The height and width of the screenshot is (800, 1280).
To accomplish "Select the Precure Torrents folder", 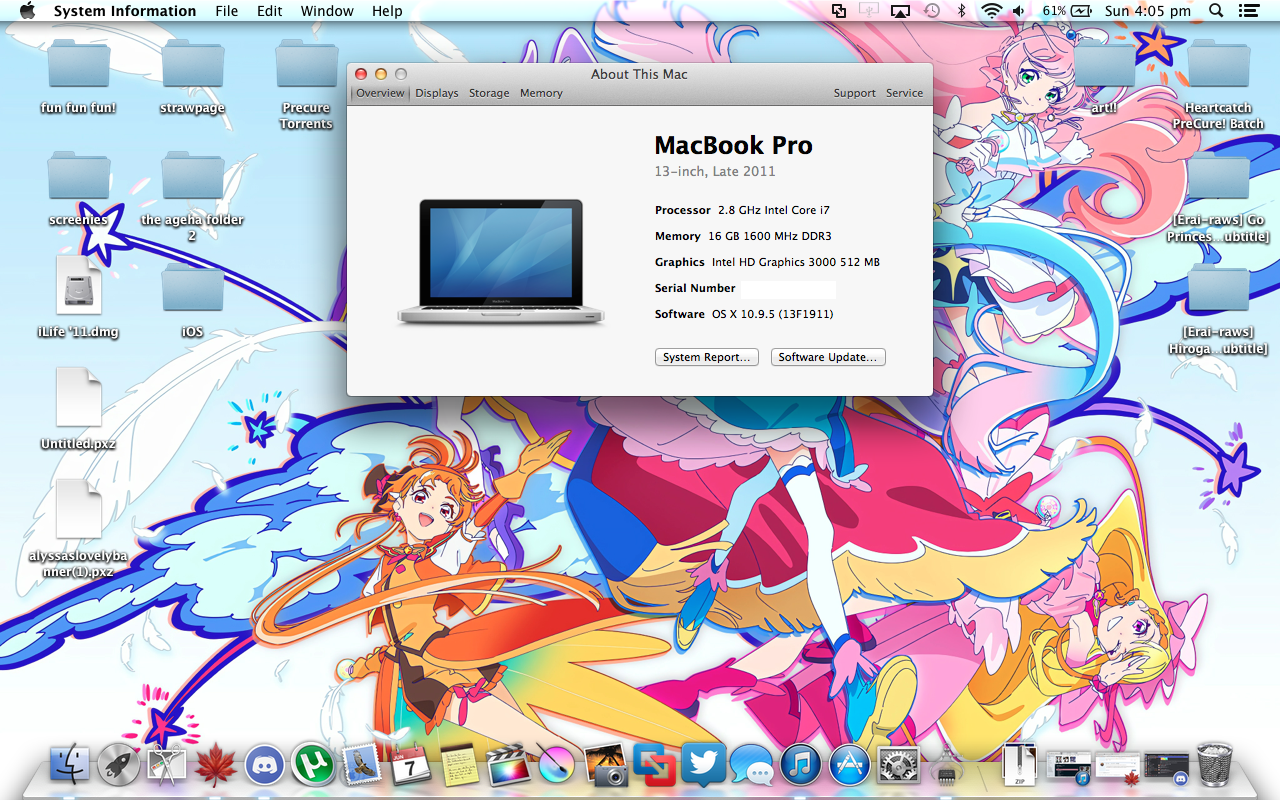I will coord(306,85).
